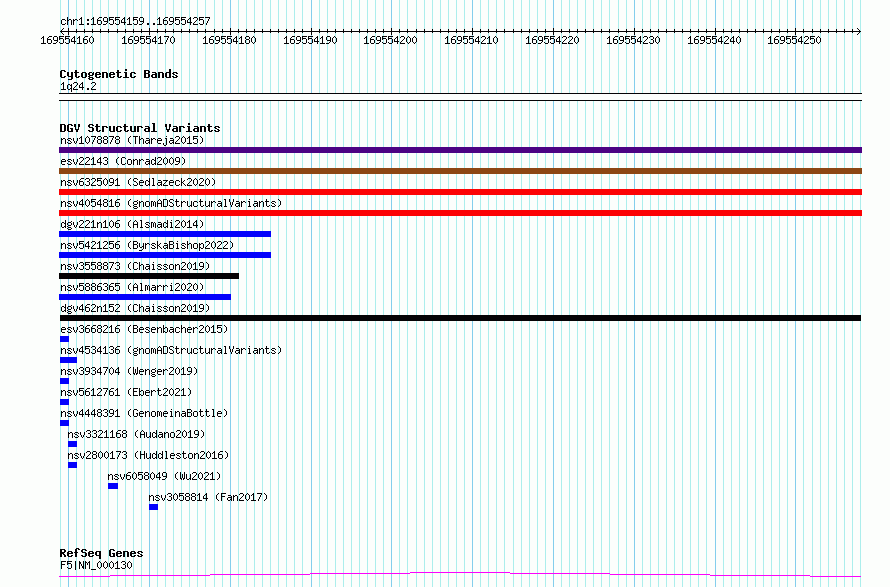Click ruler position 169554240
This screenshot has height=587, width=890.
point(714,40)
